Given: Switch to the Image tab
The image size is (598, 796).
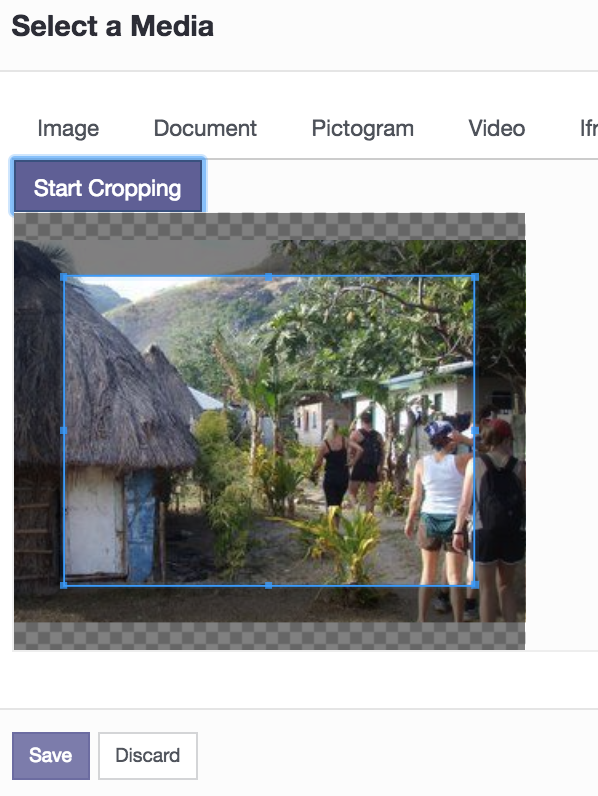Looking at the screenshot, I should pos(68,128).
